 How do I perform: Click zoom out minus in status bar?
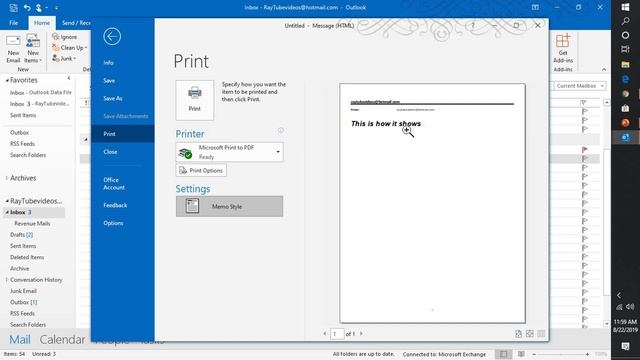click(x=534, y=354)
